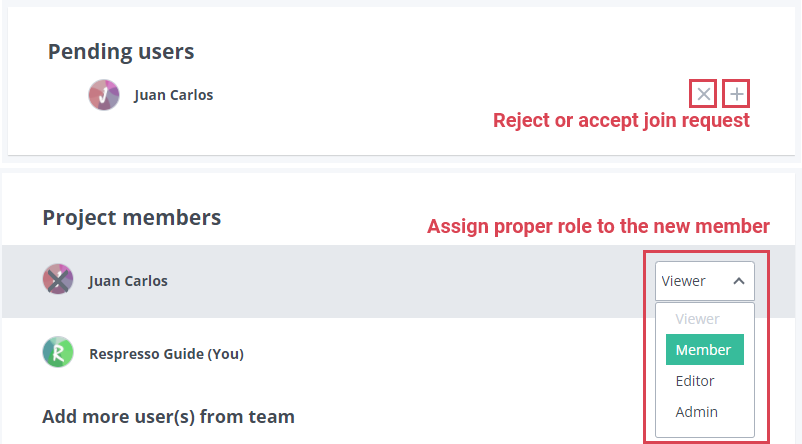
Task: Collapse the Viewer role dropdown chevron
Action: click(x=739, y=281)
